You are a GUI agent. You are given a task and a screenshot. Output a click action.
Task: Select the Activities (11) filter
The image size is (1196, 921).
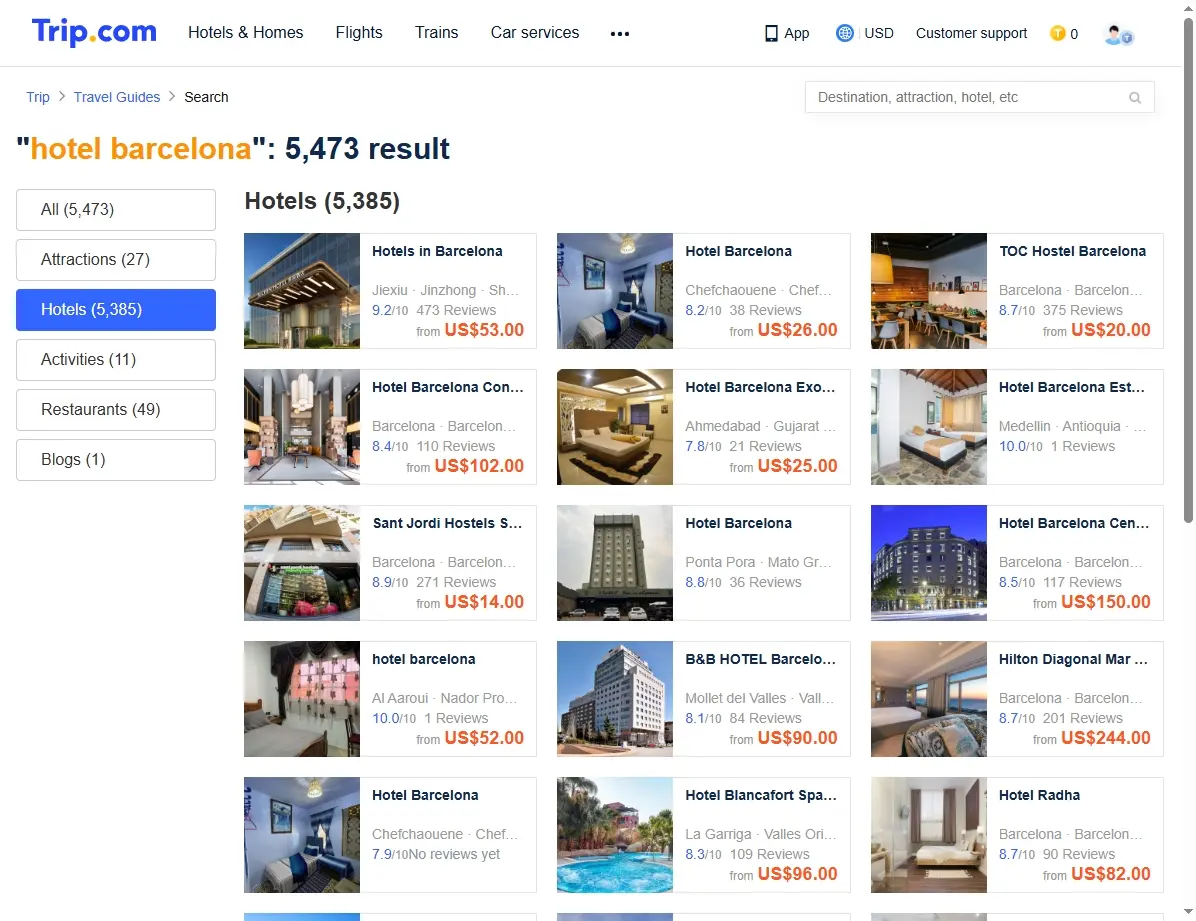click(116, 359)
